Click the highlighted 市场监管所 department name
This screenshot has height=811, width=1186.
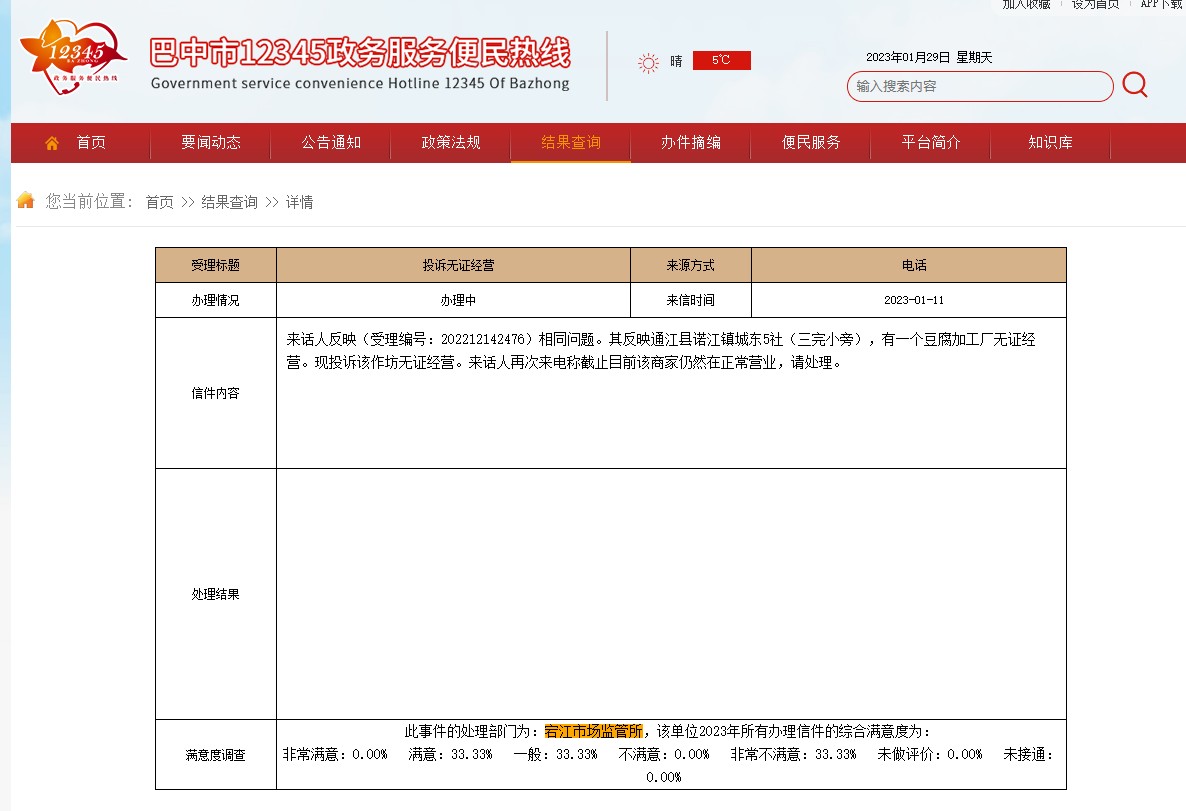pyautogui.click(x=594, y=732)
